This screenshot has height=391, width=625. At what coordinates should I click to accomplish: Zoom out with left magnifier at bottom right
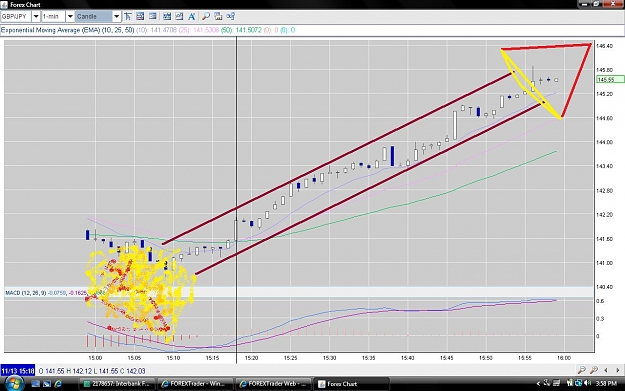click(x=582, y=370)
